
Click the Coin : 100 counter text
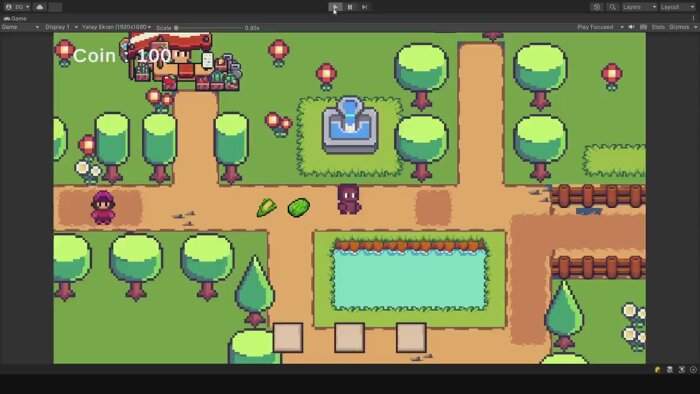tap(122, 56)
